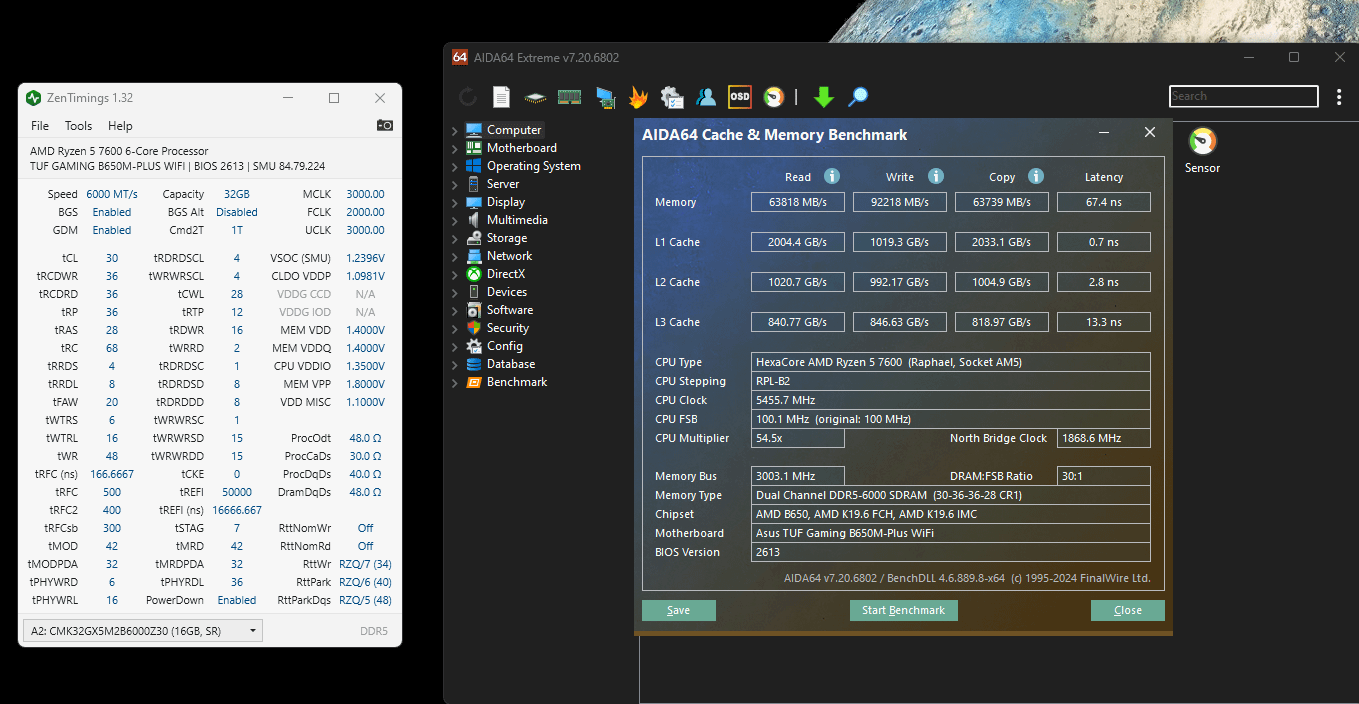The width and height of the screenshot is (1359, 704).
Task: Click the users silhouette toolbar icon
Action: click(x=706, y=97)
